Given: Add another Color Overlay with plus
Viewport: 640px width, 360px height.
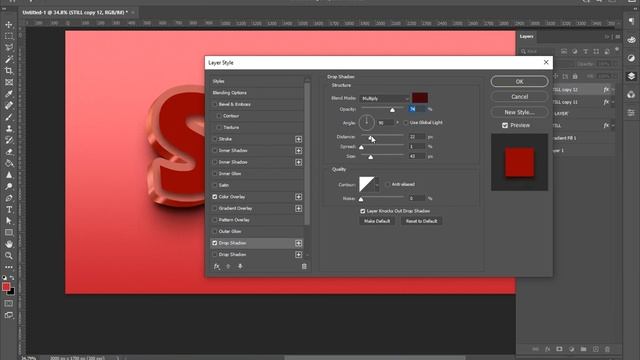Looking at the screenshot, I should [x=299, y=197].
